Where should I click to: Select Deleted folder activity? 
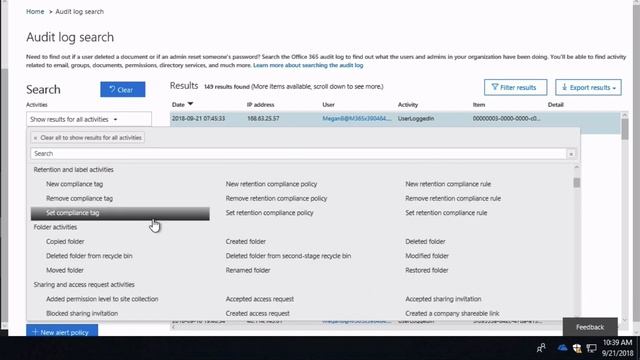pyautogui.click(x=425, y=241)
